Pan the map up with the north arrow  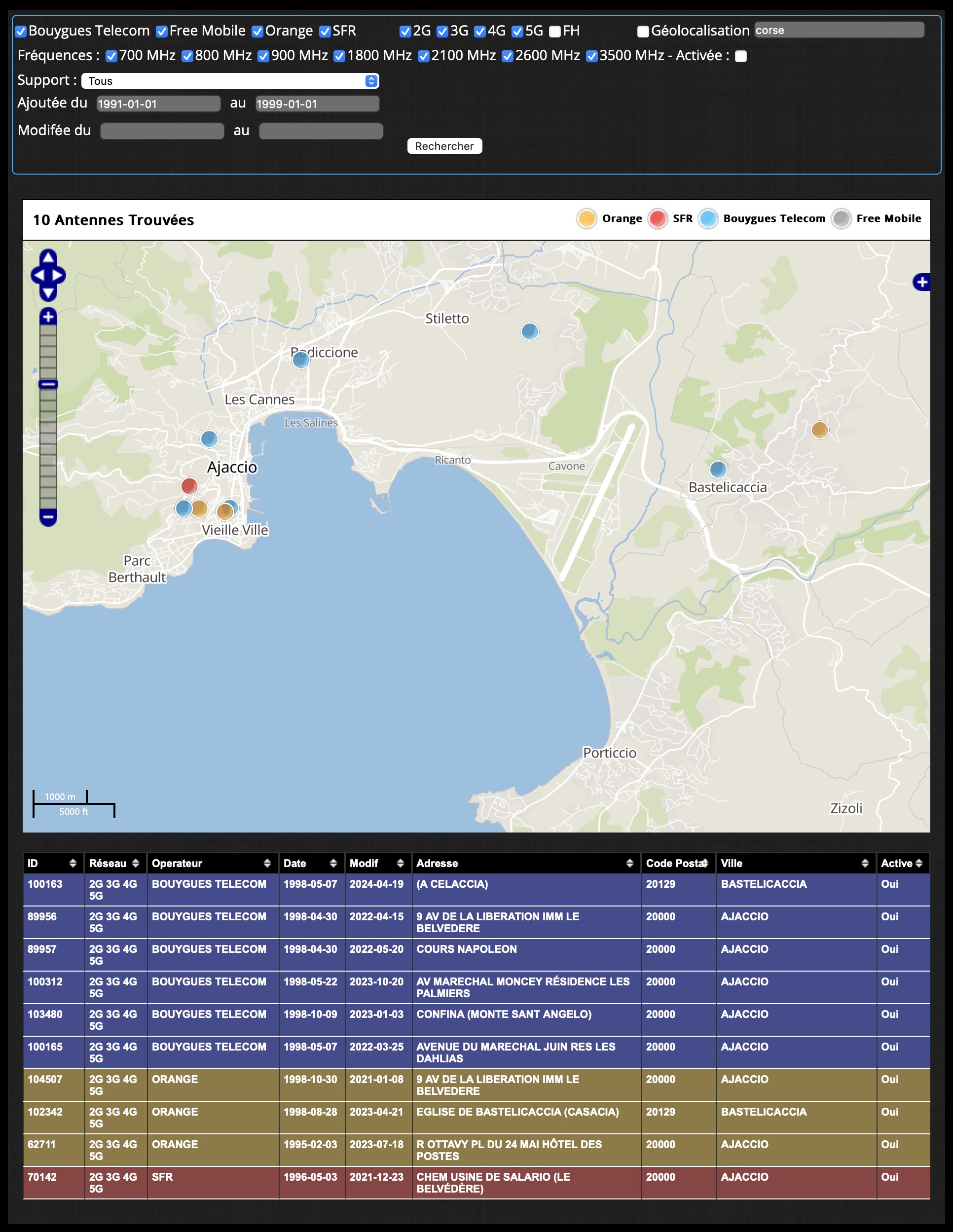(x=48, y=258)
